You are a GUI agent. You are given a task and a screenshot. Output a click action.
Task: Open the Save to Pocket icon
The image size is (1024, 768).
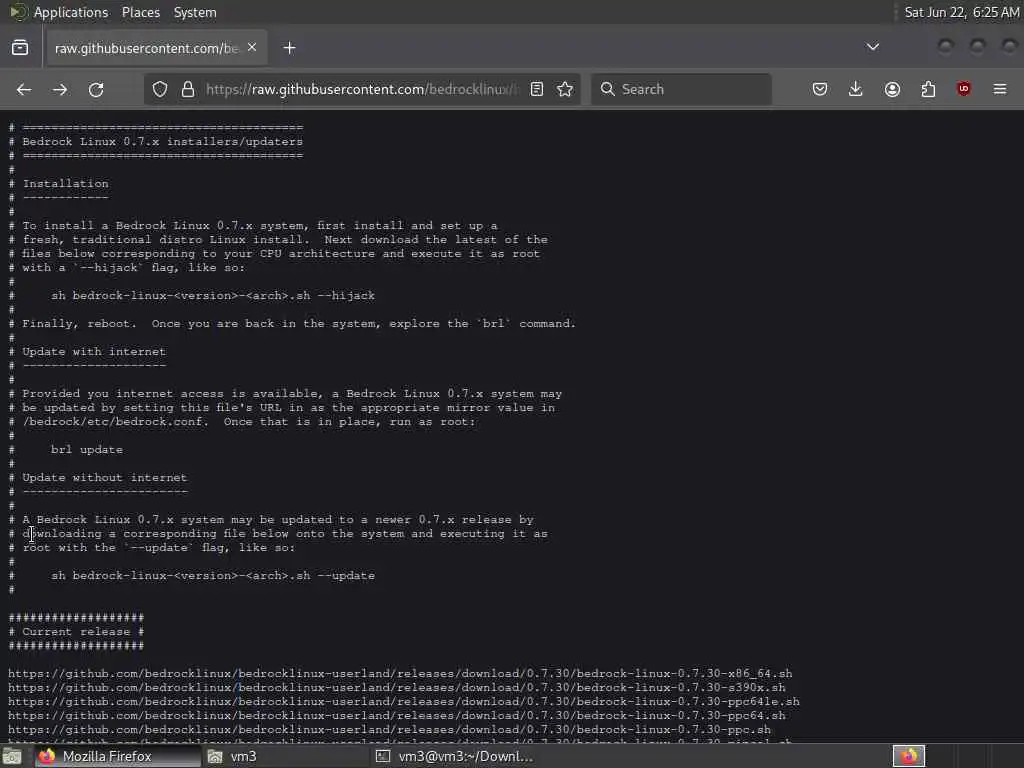click(820, 89)
